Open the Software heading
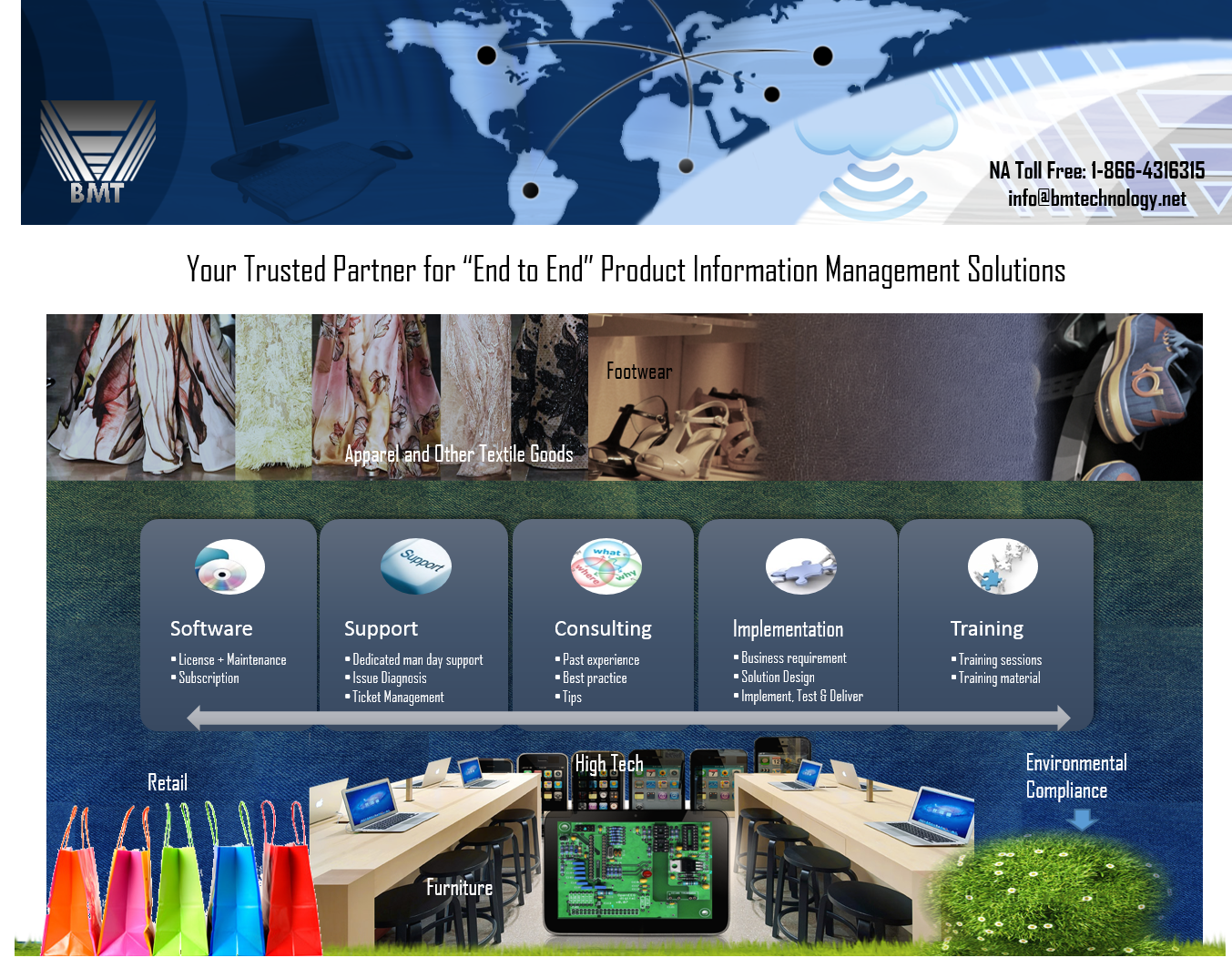 click(211, 628)
